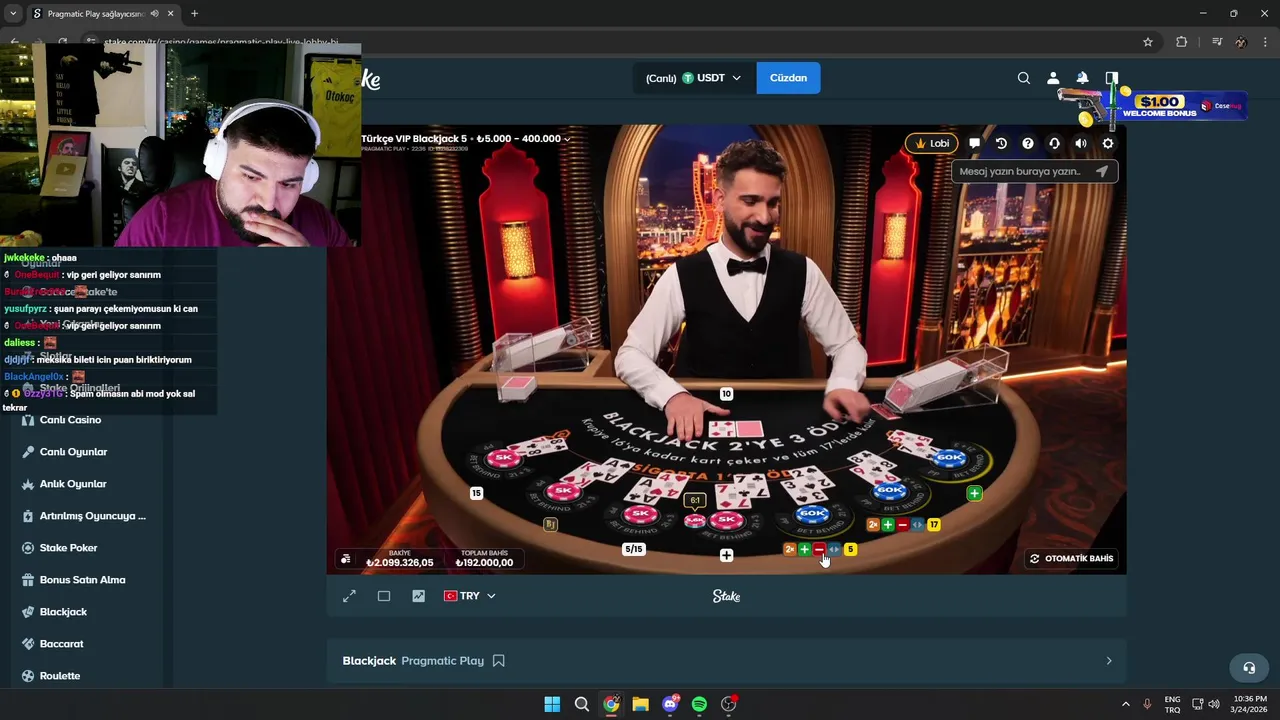This screenshot has width=1280, height=720.
Task: Expand the Blackjack Pragmatic Play info row
Action: coord(726,661)
